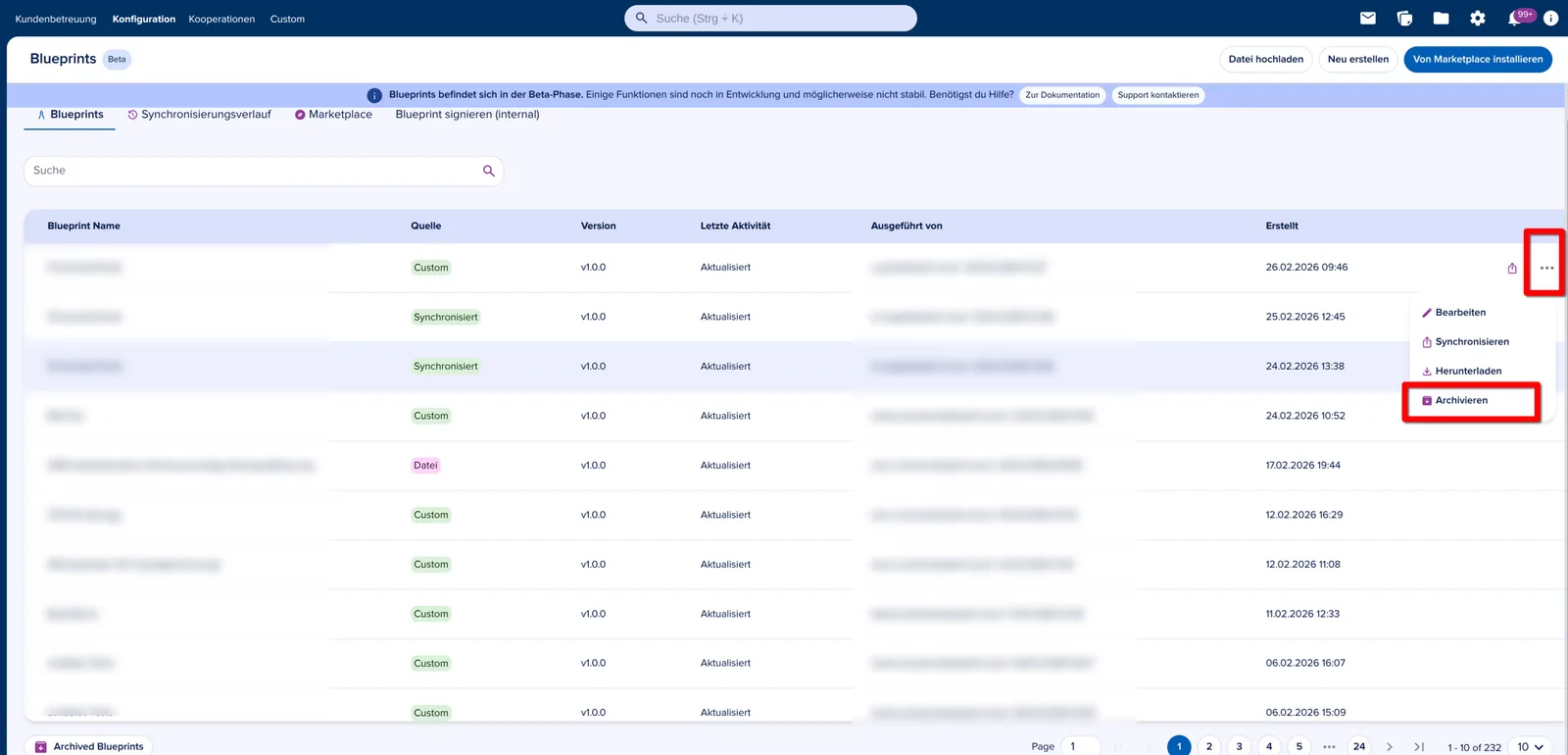Open Archived Blueprints button
Image resolution: width=1568 pixels, height=755 pixels.
pyautogui.click(x=88, y=746)
